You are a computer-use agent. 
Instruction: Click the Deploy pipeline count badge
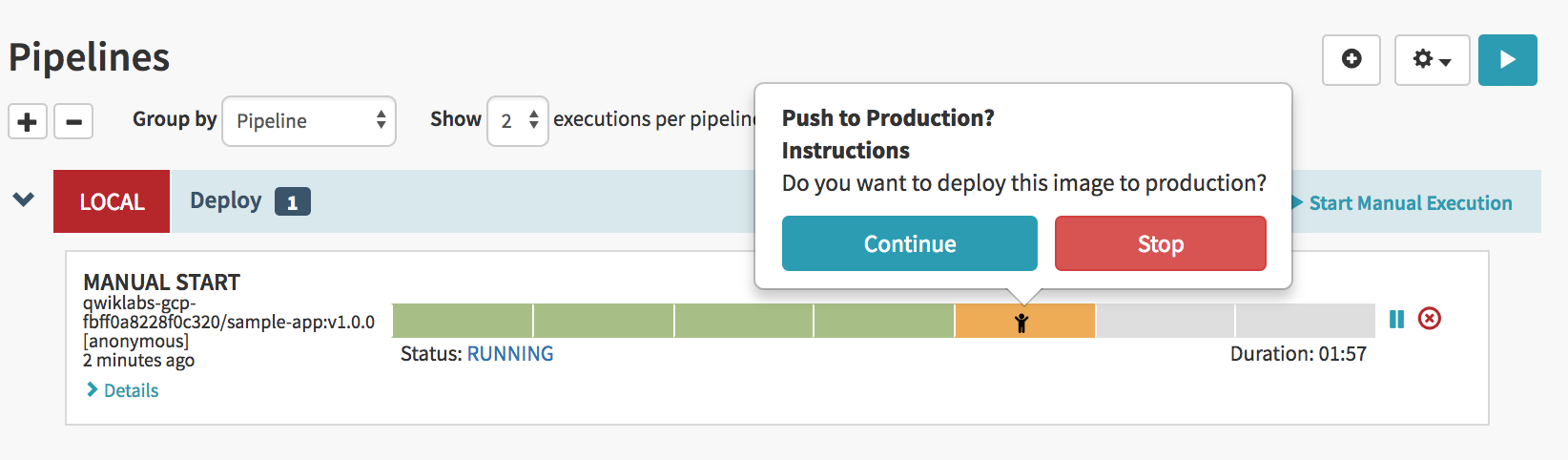(292, 202)
